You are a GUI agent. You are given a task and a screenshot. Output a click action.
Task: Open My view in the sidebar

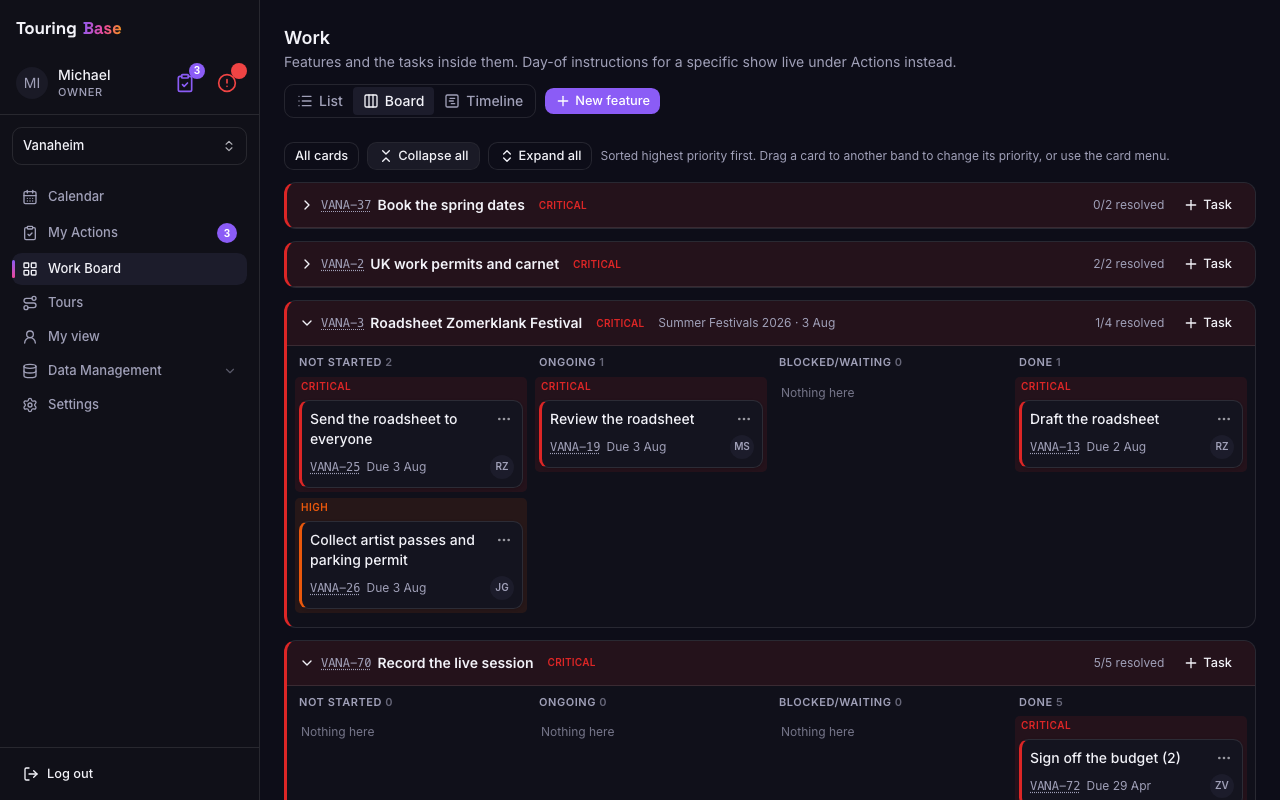coord(129,337)
